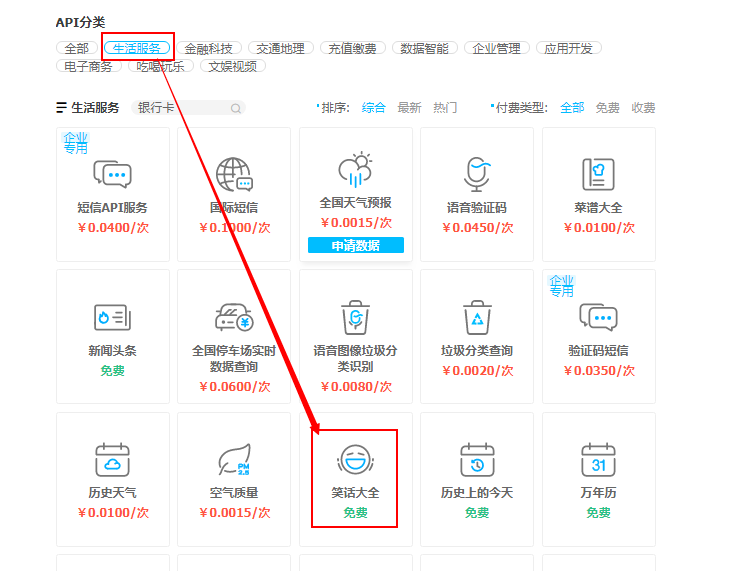
Task: Select the 文娱视频 category
Action: (232, 66)
